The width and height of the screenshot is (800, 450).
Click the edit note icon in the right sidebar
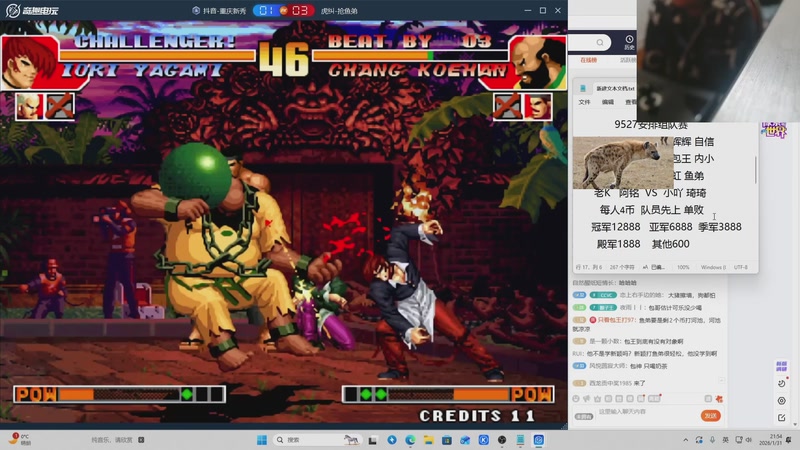[x=782, y=418]
